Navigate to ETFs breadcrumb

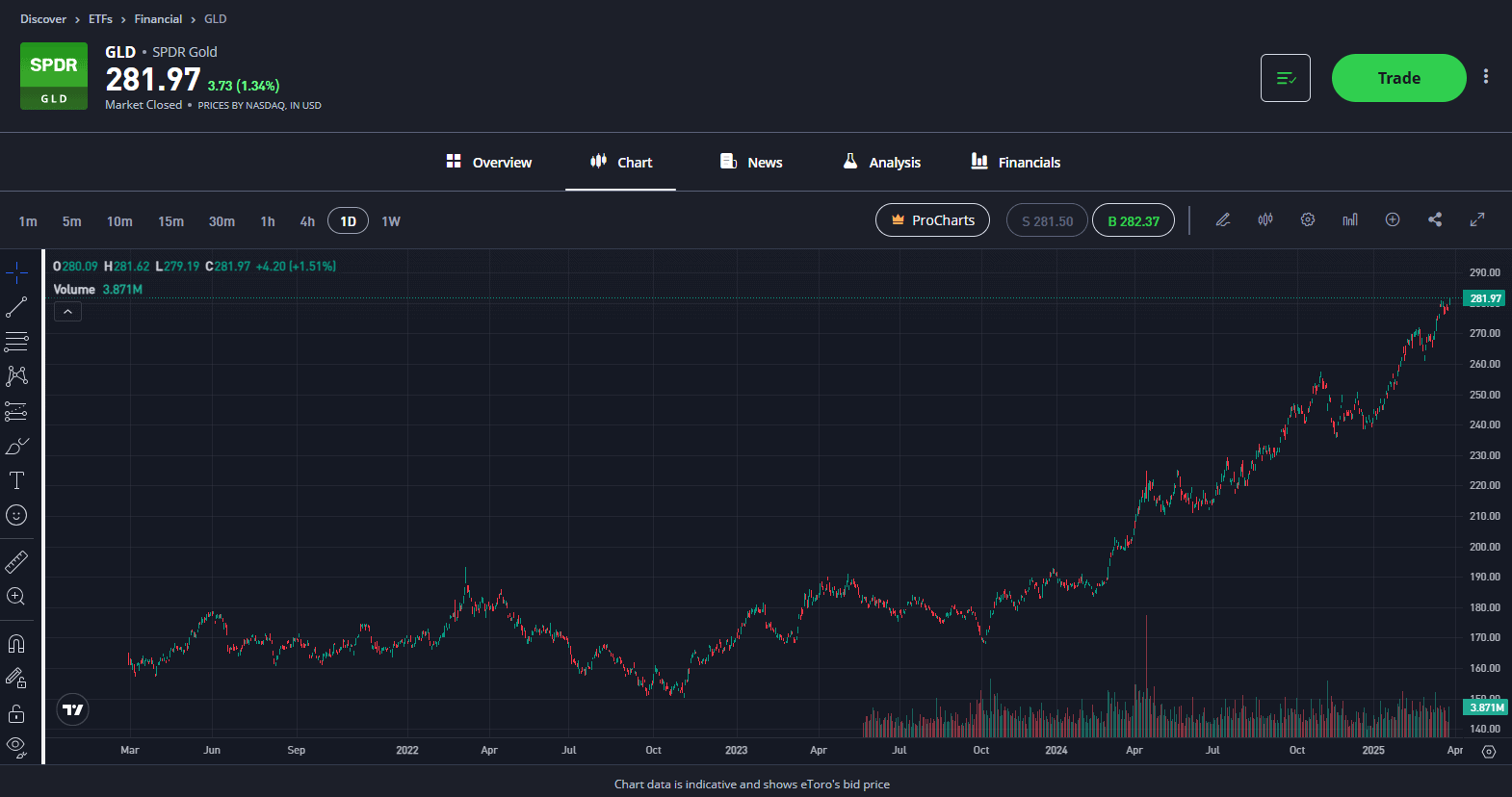[x=100, y=19]
